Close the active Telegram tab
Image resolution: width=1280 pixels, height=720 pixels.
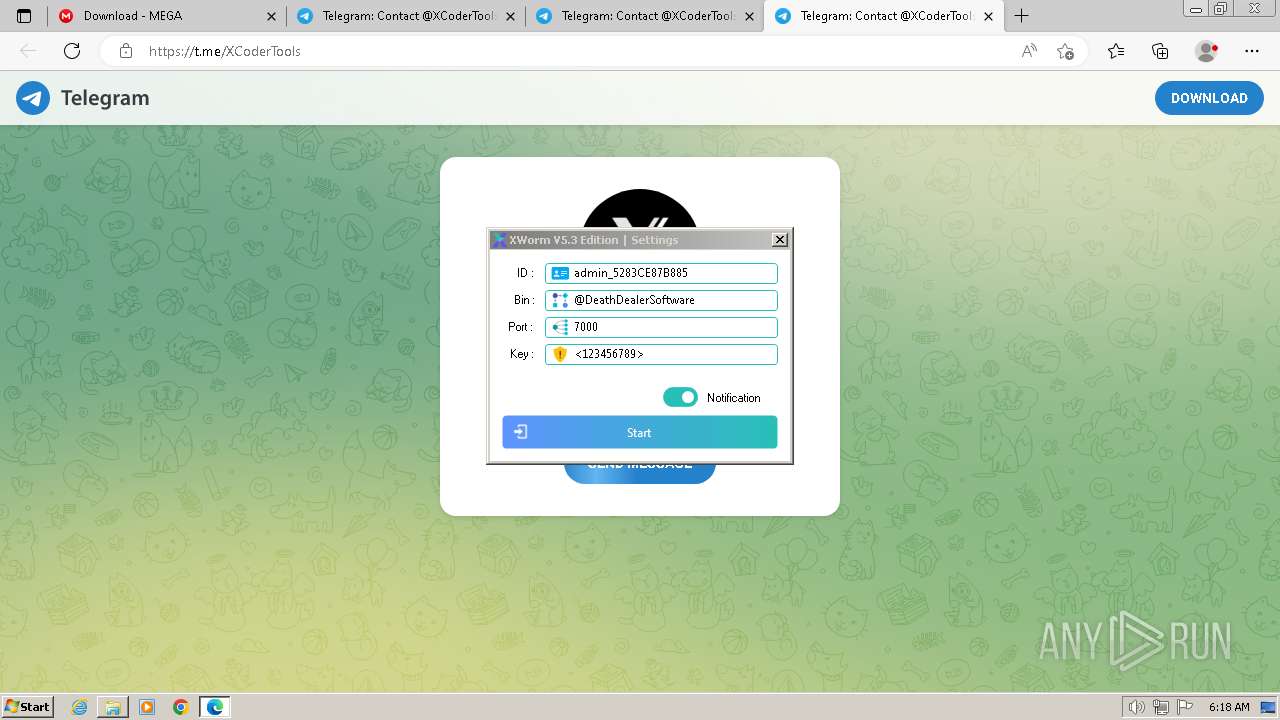pos(989,16)
